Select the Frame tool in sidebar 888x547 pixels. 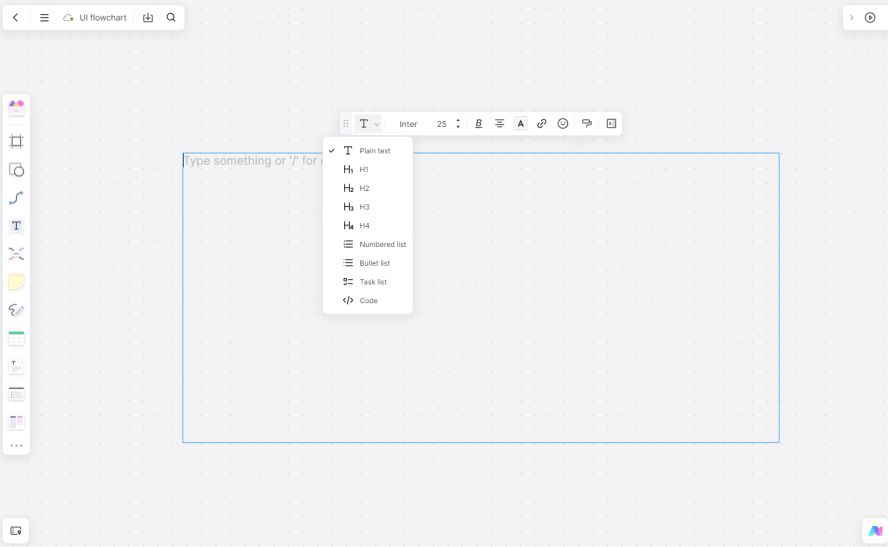(16, 142)
